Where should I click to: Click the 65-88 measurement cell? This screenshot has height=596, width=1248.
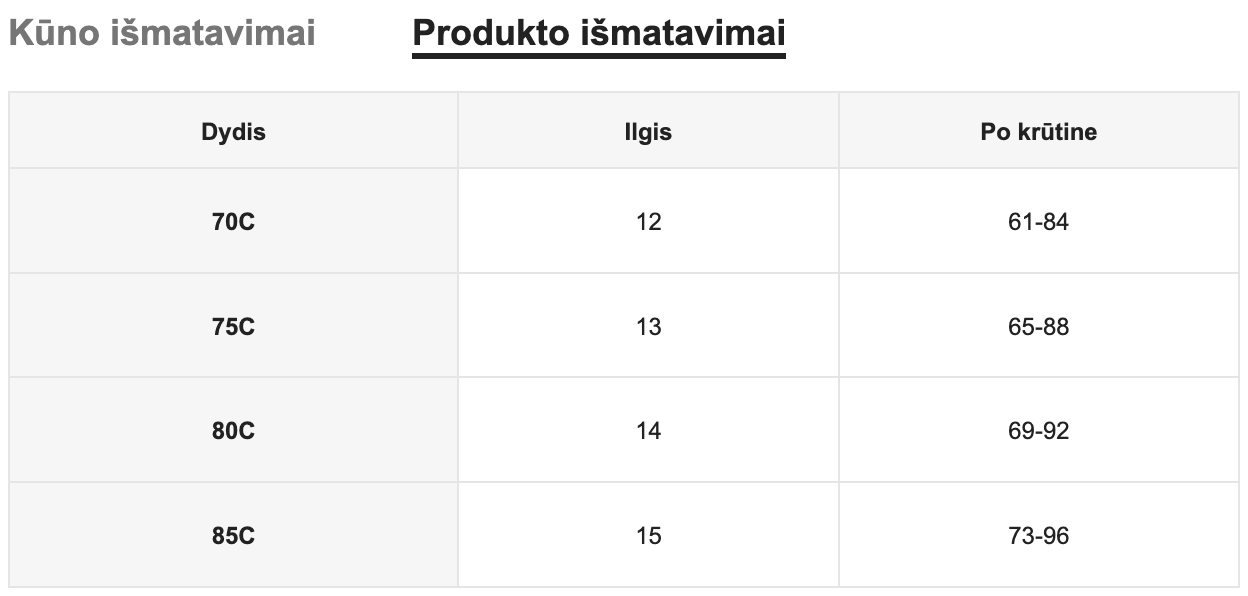tap(1038, 327)
